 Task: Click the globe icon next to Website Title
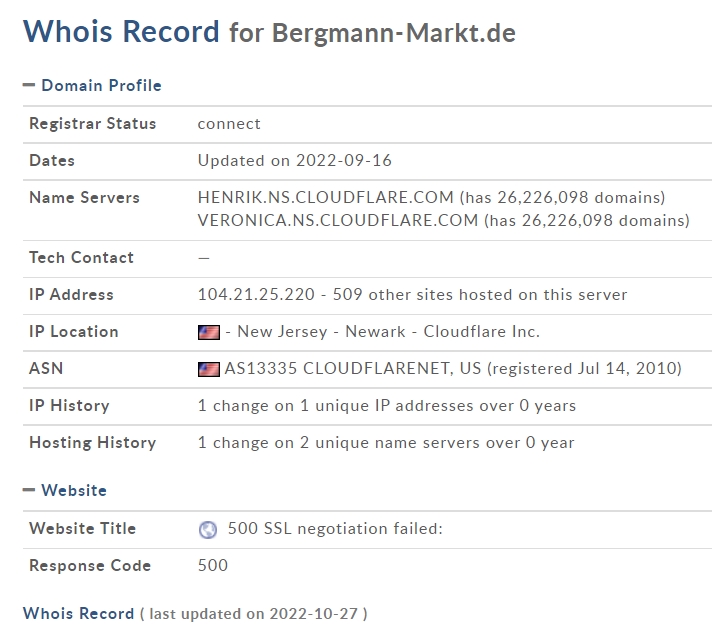(208, 529)
